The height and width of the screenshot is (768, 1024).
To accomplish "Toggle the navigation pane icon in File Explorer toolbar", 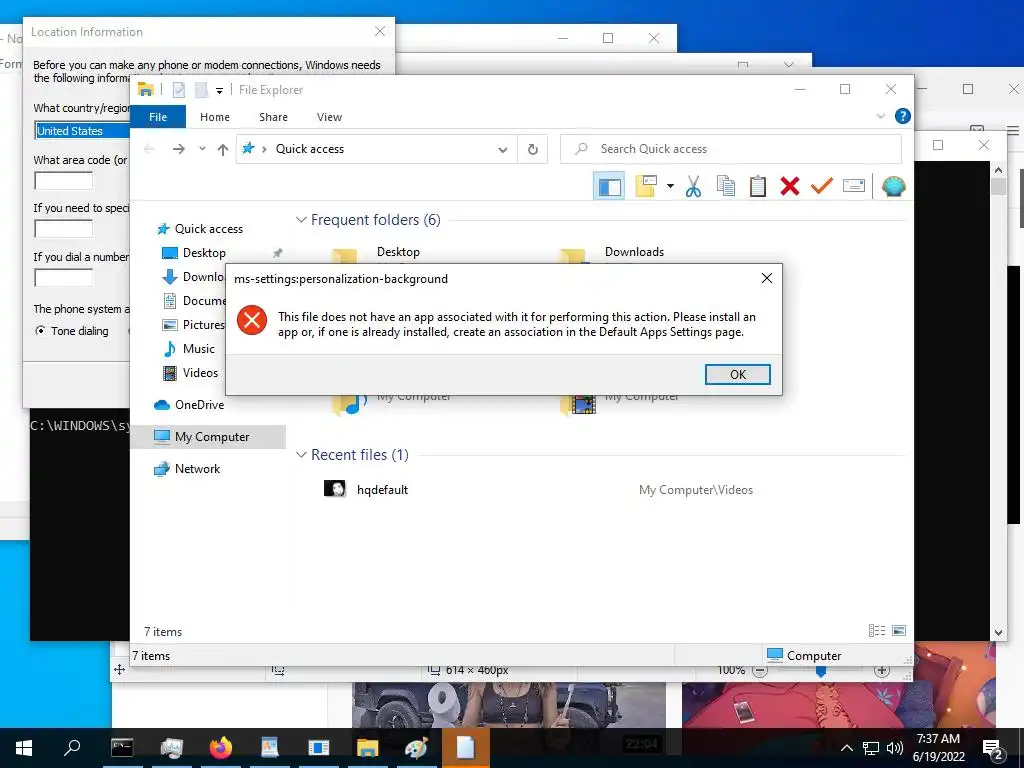I will [609, 187].
